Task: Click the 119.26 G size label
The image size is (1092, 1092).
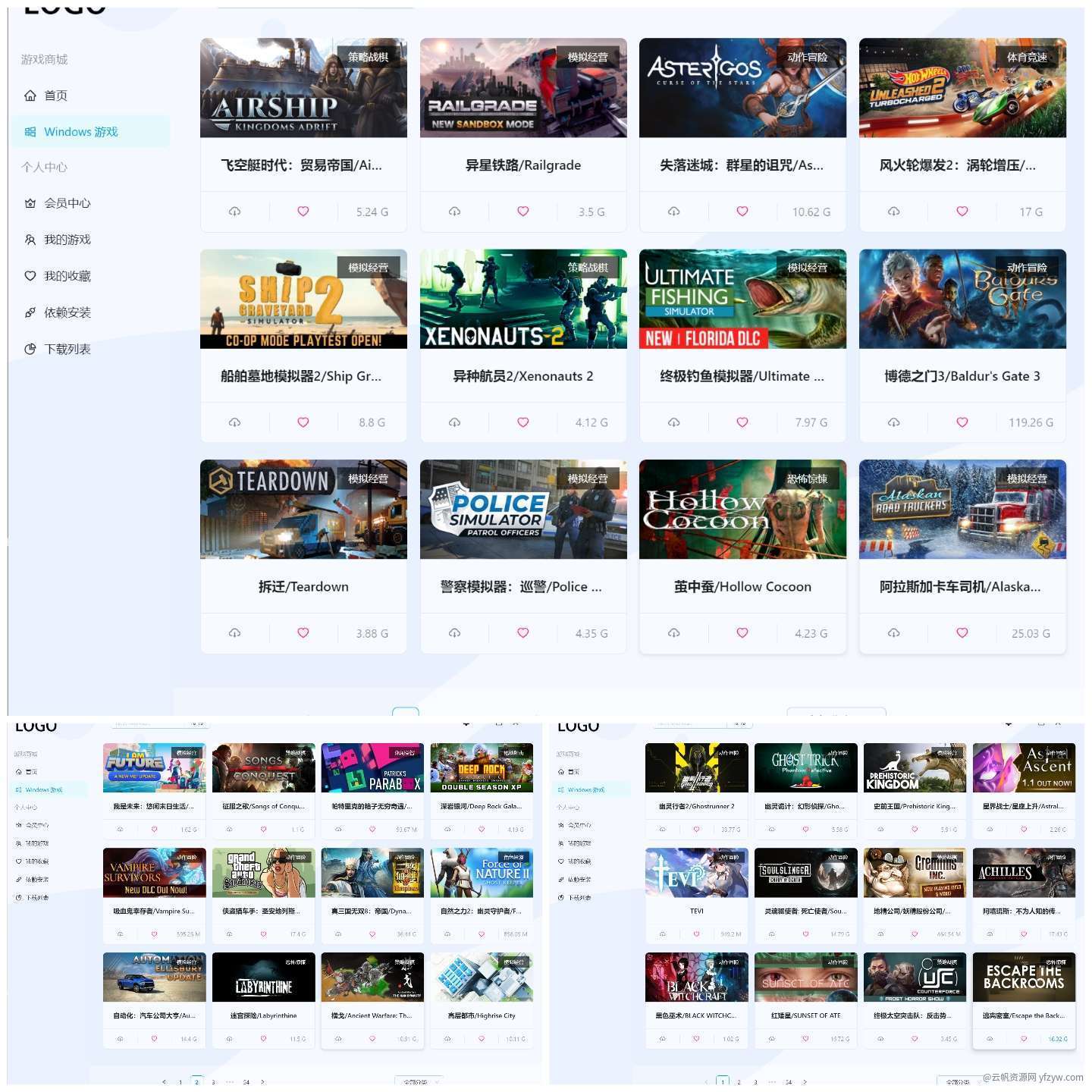Action: click(1031, 422)
